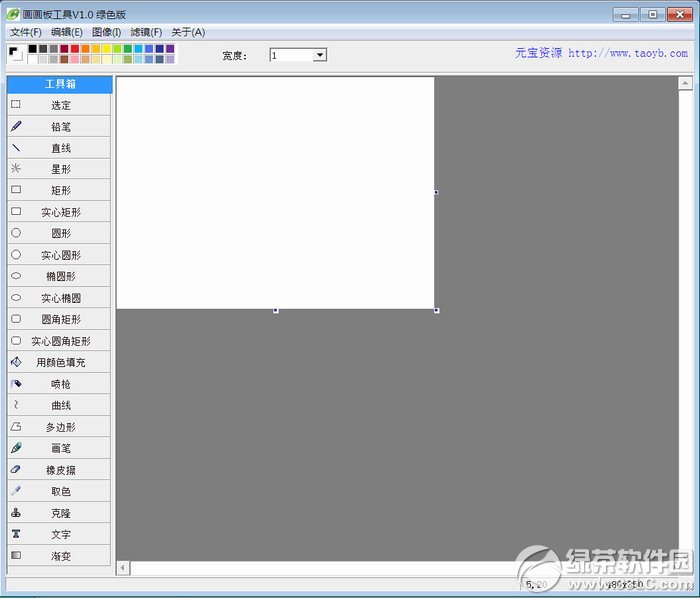The width and height of the screenshot is (700, 604).
Task: Choose the green color swatch
Action: [128, 49]
